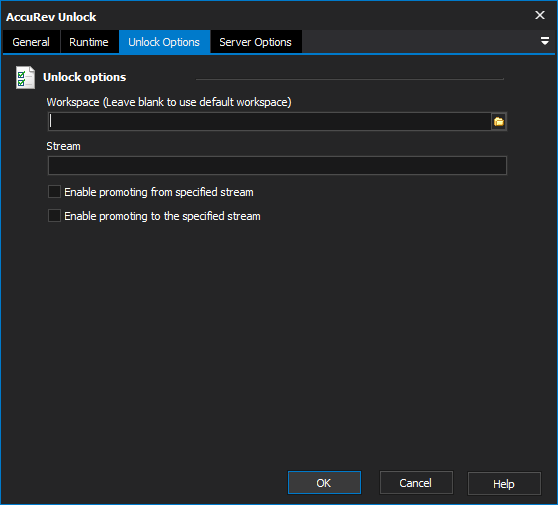The width and height of the screenshot is (558, 505).
Task: Tick Enable promoting to the specified stream
Action: [x=54, y=216]
